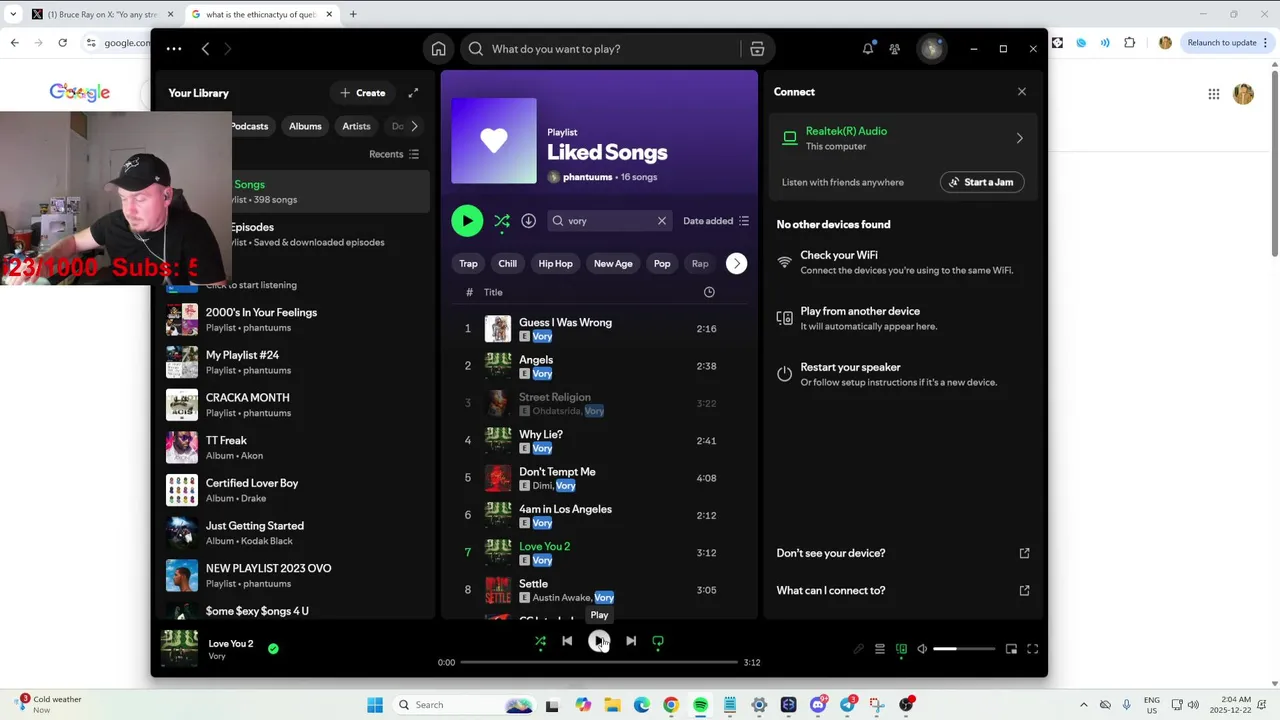Image resolution: width=1280 pixels, height=720 pixels.
Task: Filter library by Albums
Action: pos(305,126)
